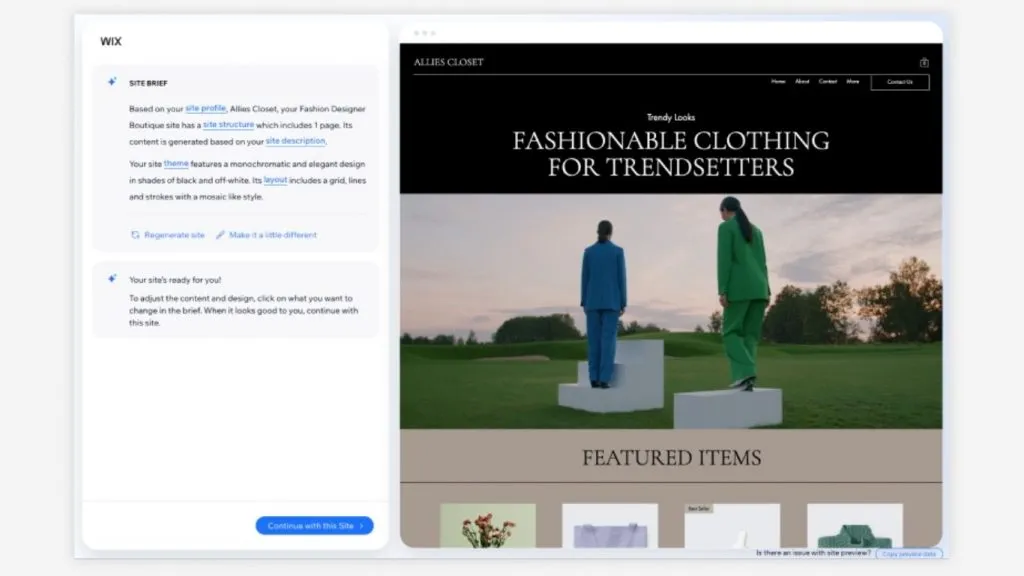
Task: Click the regenerate arrows icon
Action: point(135,235)
